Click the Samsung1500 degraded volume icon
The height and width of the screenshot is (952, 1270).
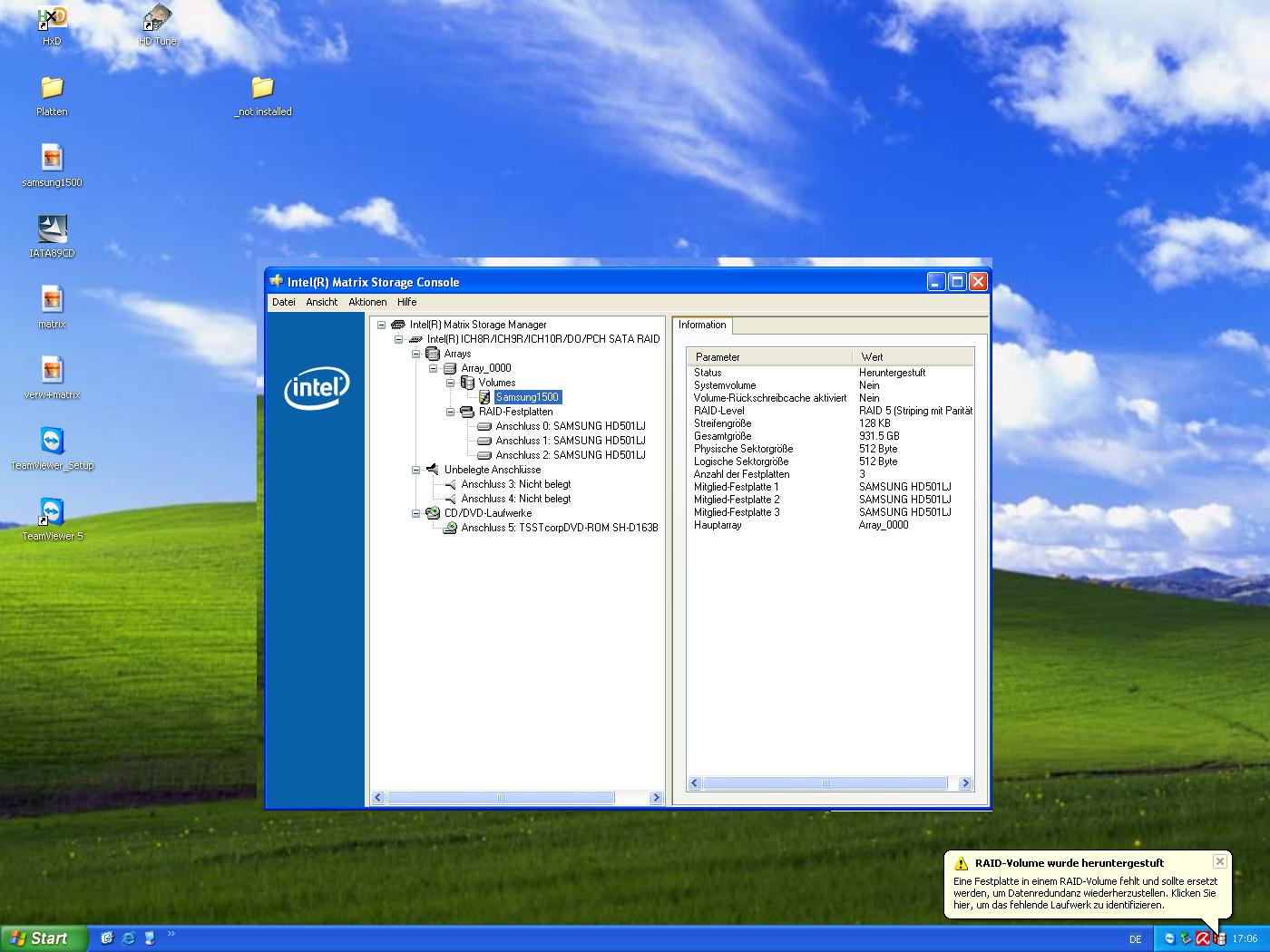[x=484, y=397]
